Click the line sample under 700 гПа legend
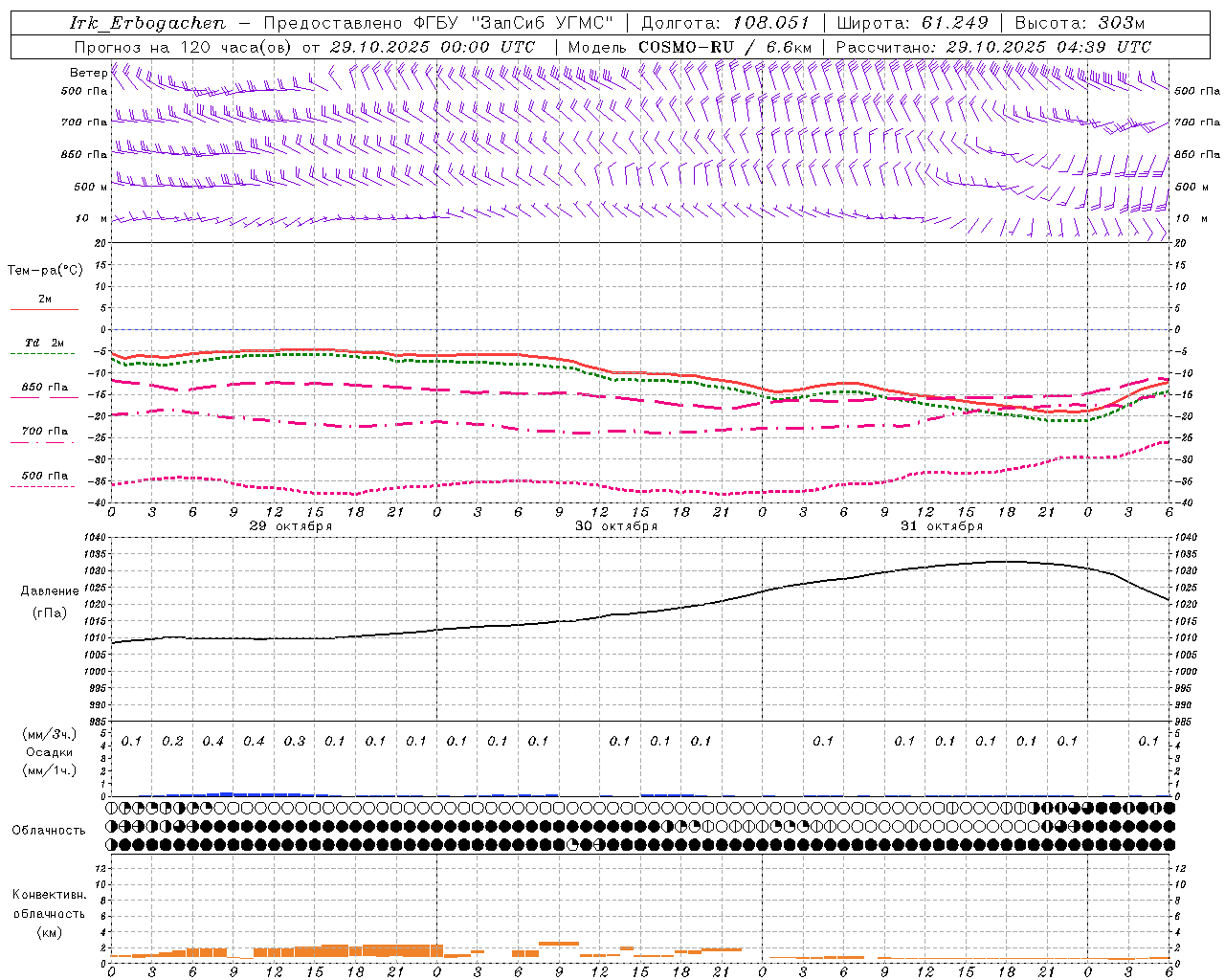 (x=44, y=442)
